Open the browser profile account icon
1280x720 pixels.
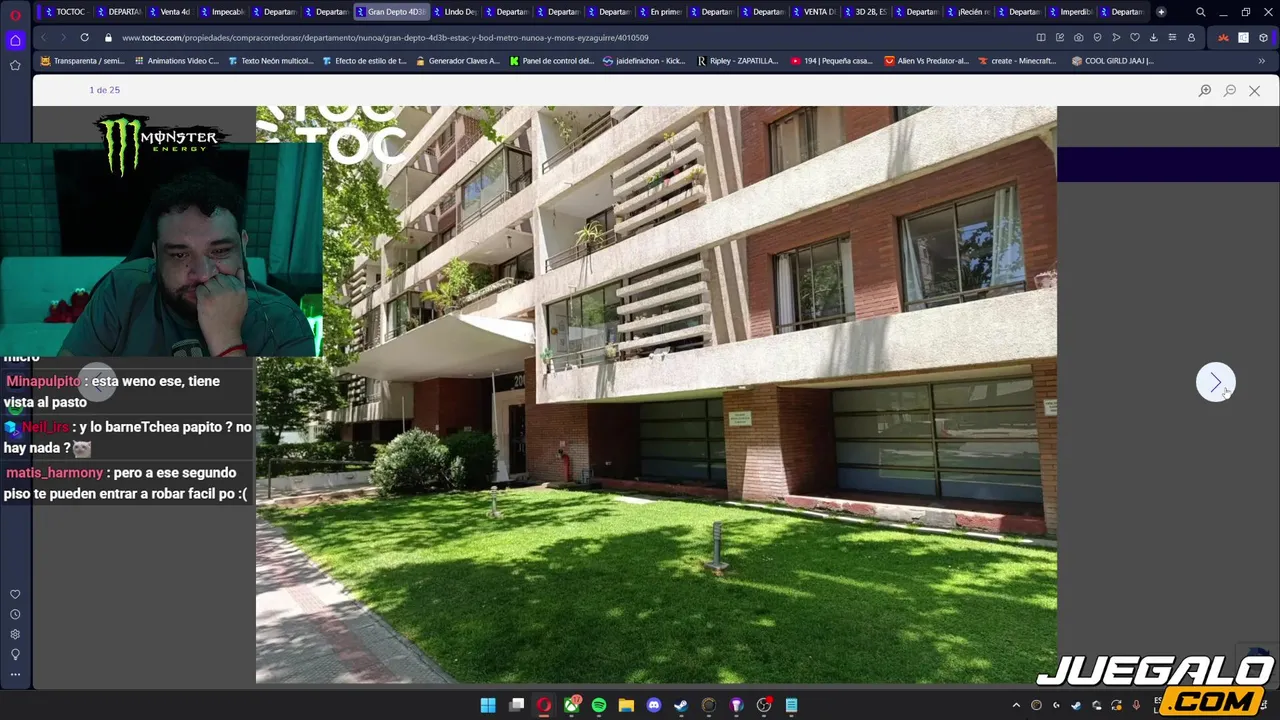click(x=1191, y=38)
